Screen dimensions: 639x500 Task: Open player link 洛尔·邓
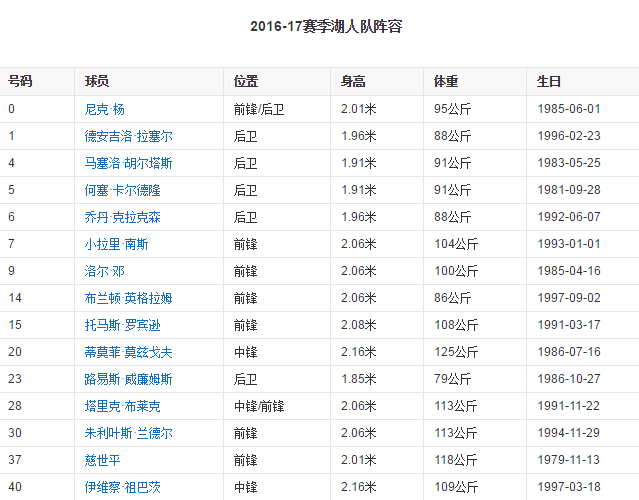[104, 271]
